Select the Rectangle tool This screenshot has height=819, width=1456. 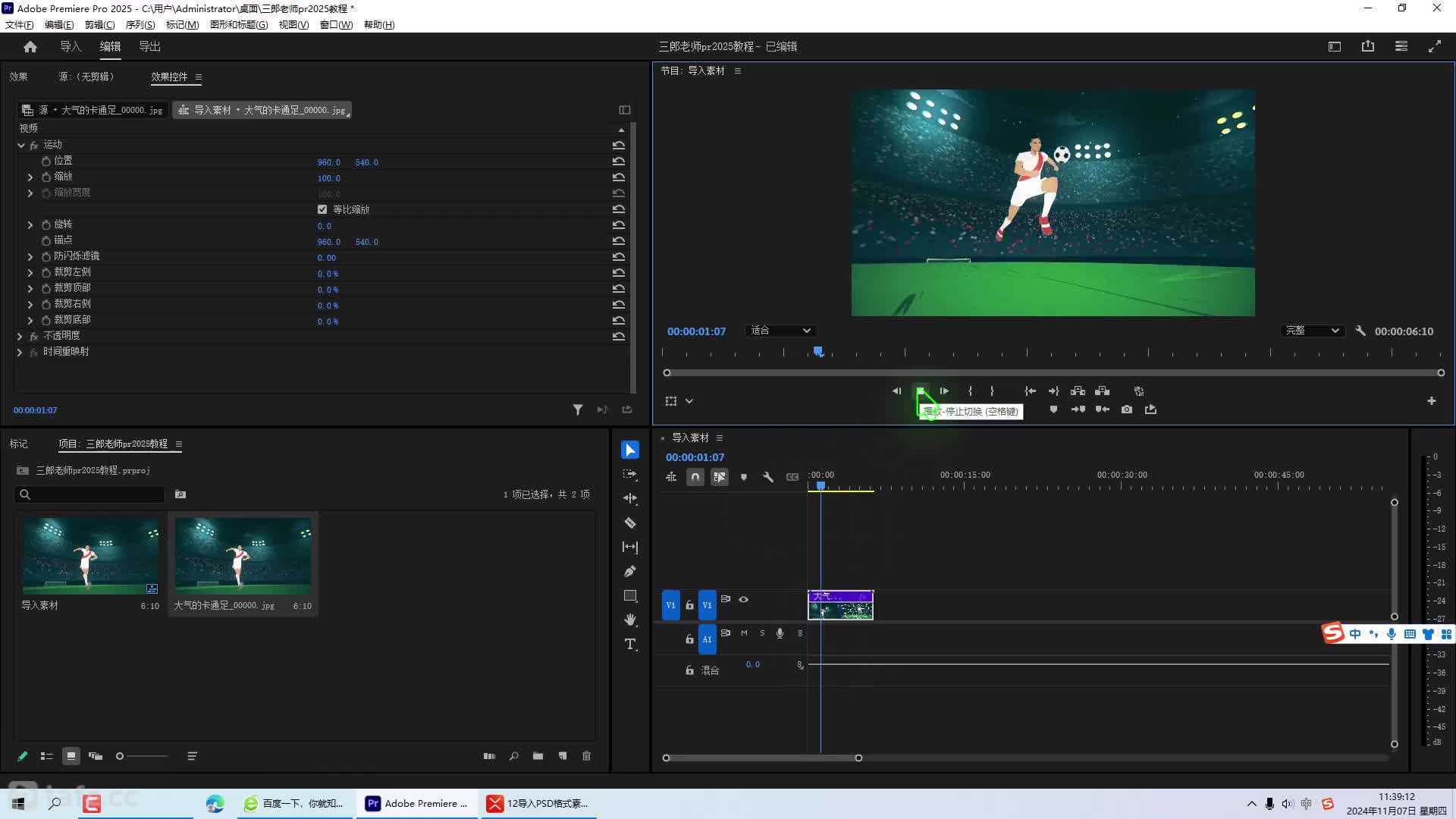[629, 595]
